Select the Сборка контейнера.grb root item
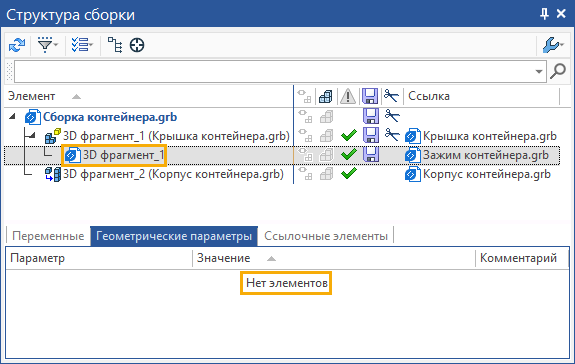Viewport: 575px width, 364px height. click(110, 117)
